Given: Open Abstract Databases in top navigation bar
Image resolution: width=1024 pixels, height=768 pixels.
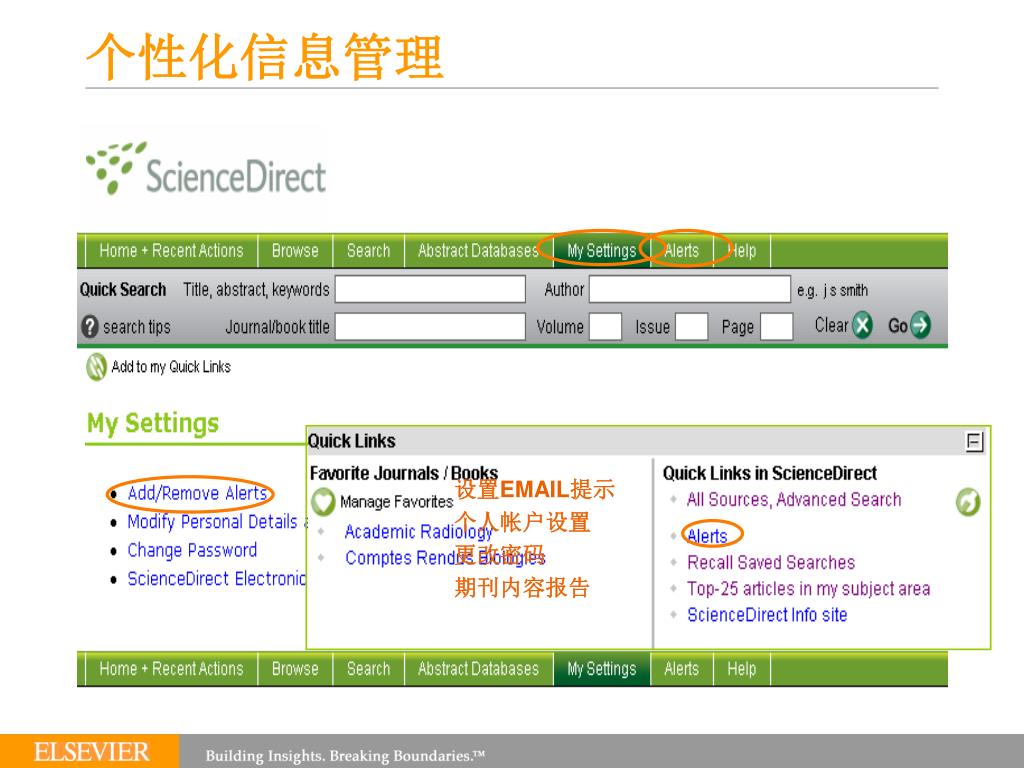Looking at the screenshot, I should coord(478,251).
